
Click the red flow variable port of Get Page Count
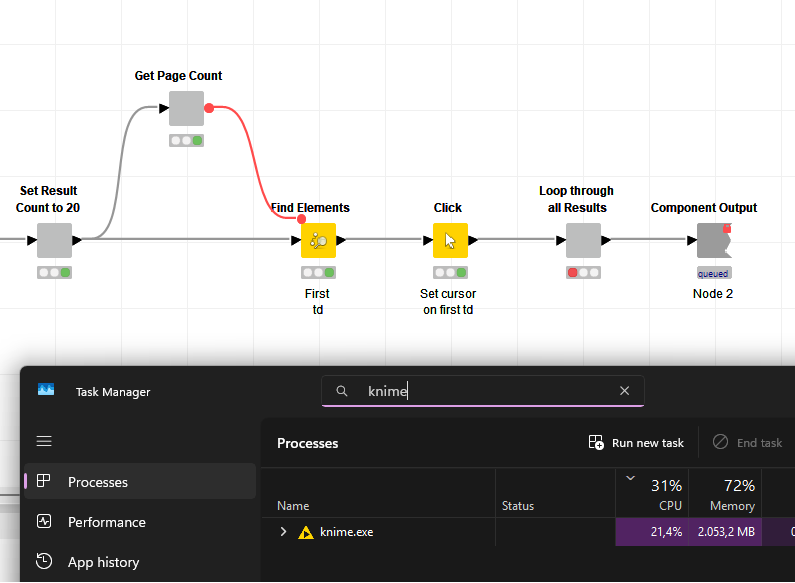[x=209, y=108]
